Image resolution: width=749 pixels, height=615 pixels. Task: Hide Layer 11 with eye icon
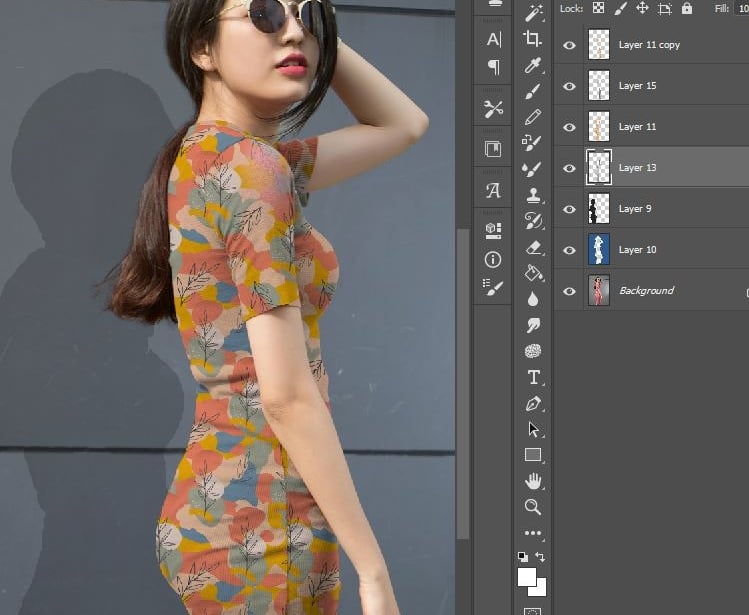[x=569, y=127]
